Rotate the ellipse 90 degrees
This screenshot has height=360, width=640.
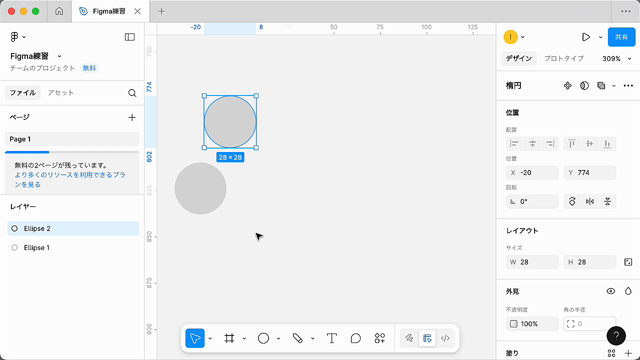572,202
